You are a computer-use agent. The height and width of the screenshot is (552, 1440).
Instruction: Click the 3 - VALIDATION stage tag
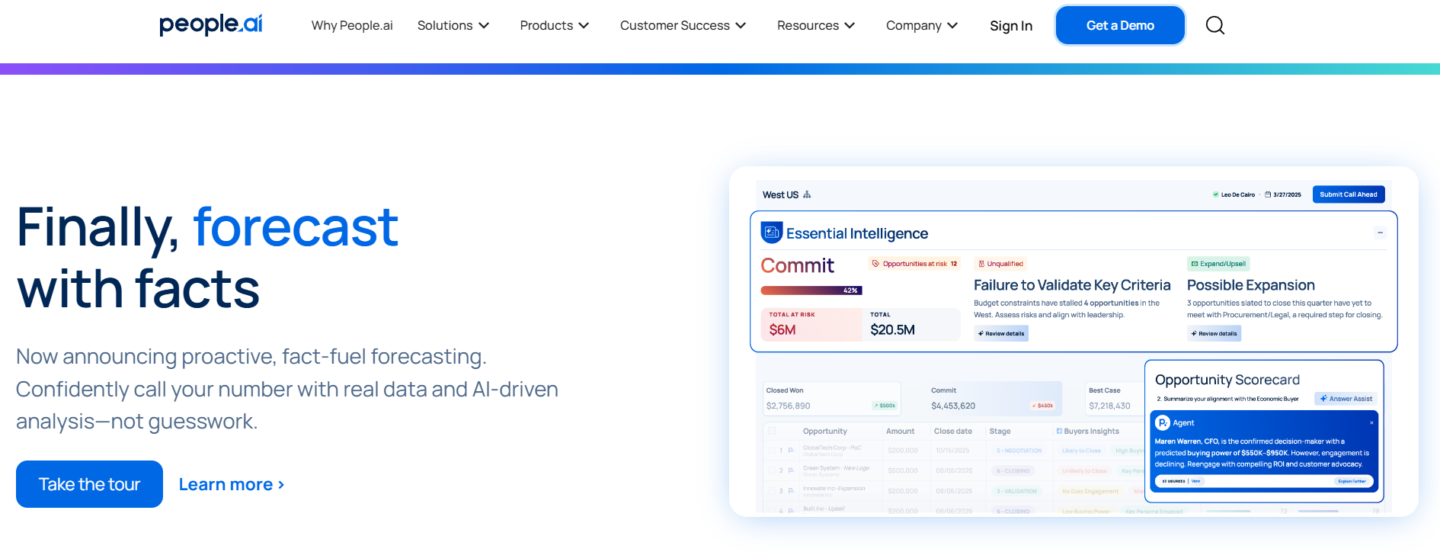pyautogui.click(x=1016, y=490)
